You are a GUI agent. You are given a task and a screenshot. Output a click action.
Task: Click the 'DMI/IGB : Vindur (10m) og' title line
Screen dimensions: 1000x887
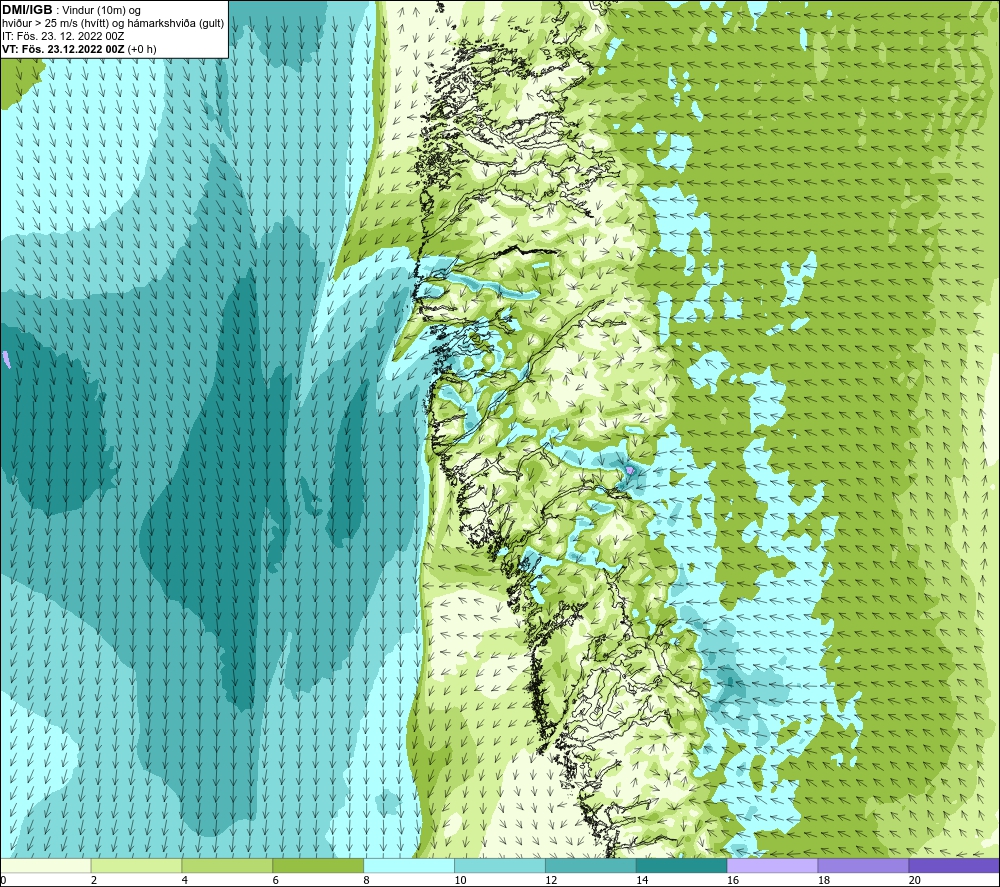tap(71, 10)
